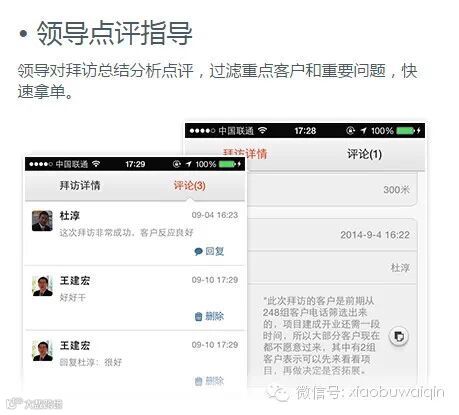This screenshot has width=459, height=415.
Task: Click the WeChat logo near 微信号 watermark
Action: [278, 393]
